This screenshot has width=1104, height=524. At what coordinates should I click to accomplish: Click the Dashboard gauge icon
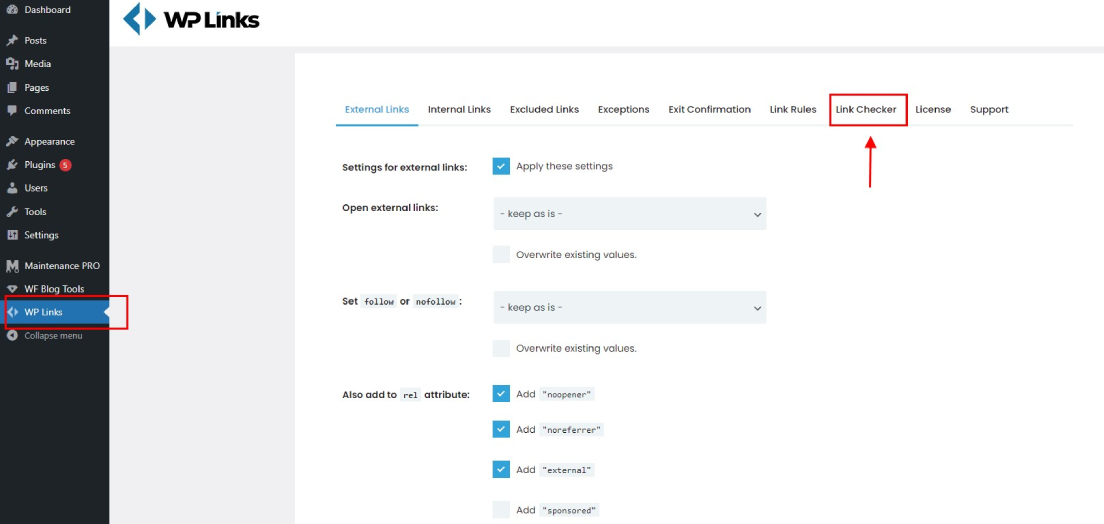[12, 10]
